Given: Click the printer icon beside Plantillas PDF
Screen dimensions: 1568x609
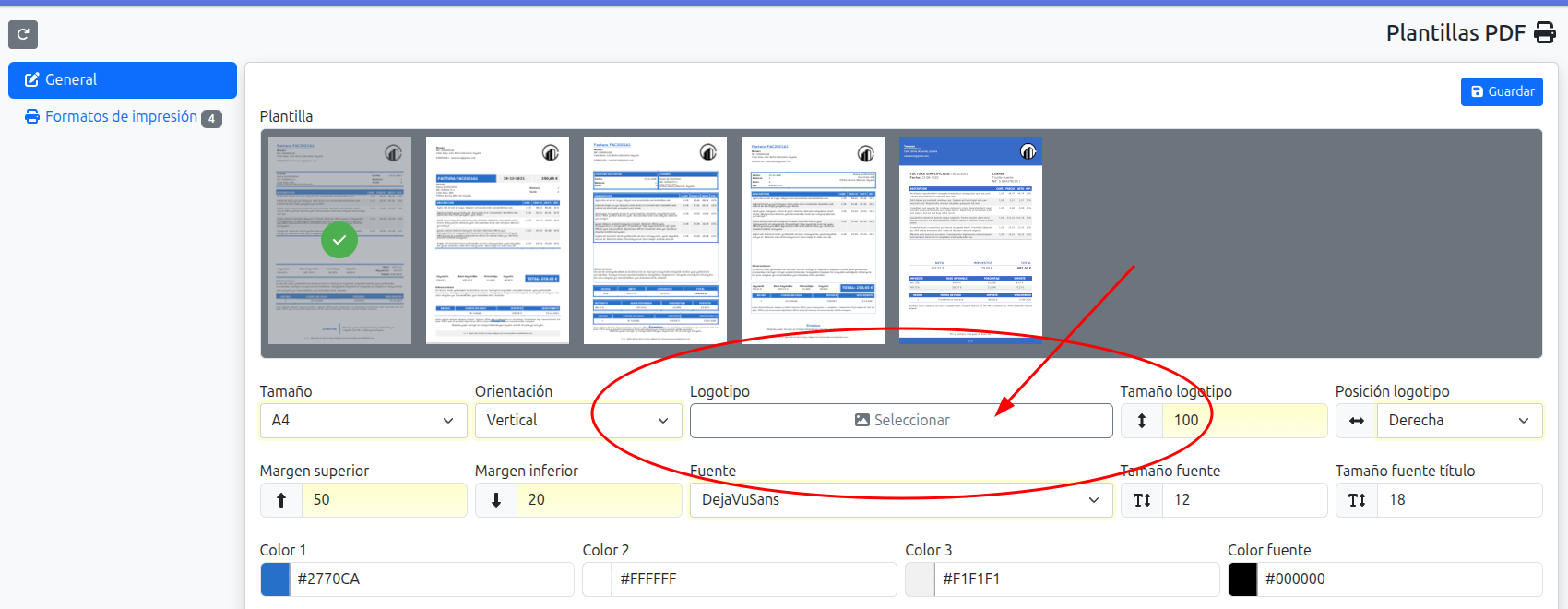Looking at the screenshot, I should pos(1544,33).
